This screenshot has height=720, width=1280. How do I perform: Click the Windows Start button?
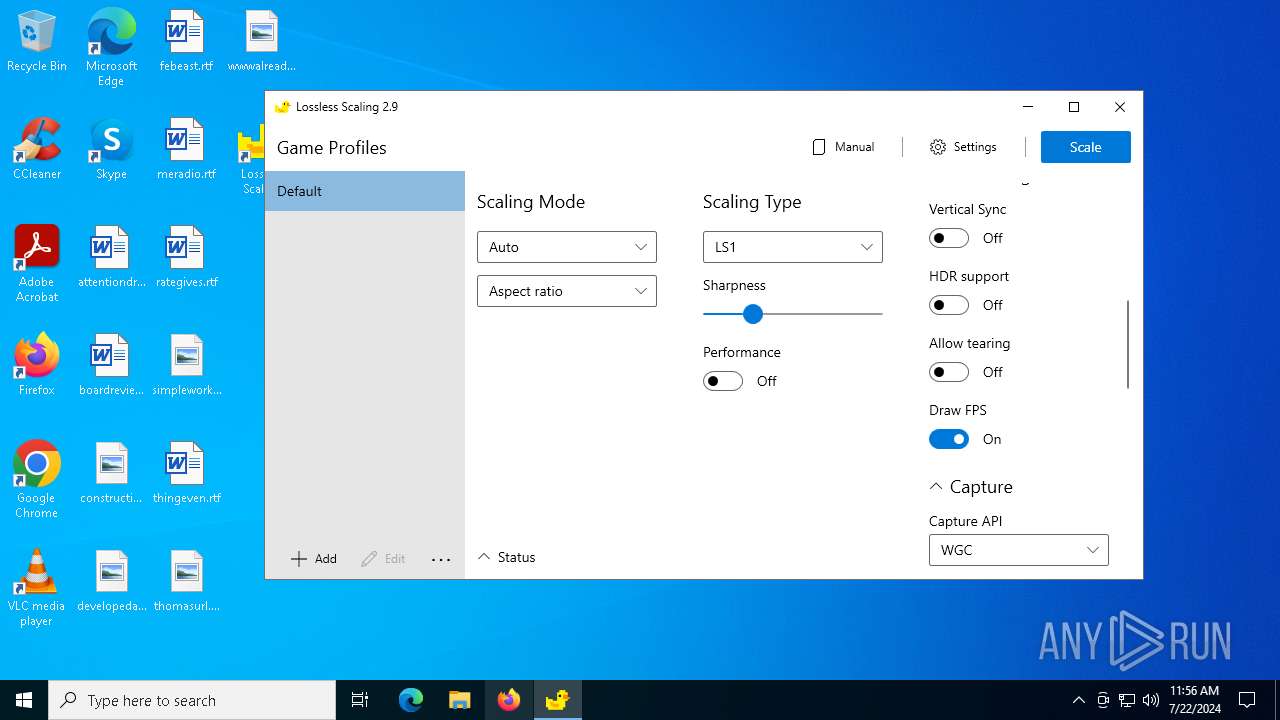pos(24,700)
